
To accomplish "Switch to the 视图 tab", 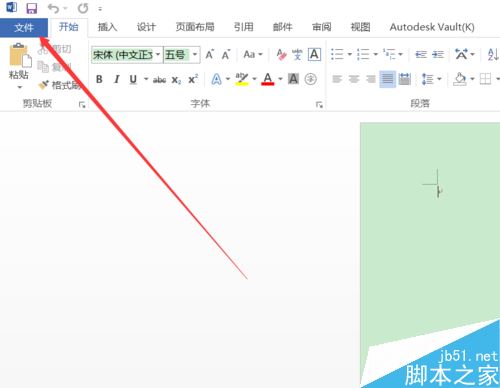I will coord(361,27).
